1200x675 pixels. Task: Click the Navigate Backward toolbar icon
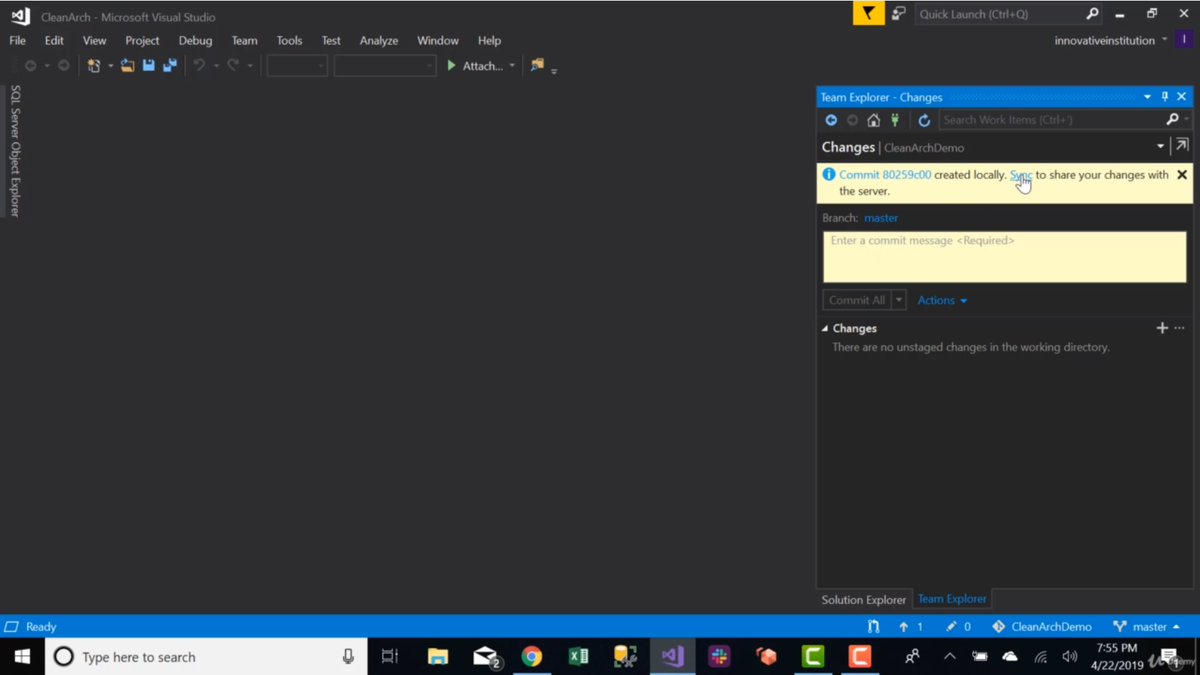pyautogui.click(x=31, y=66)
